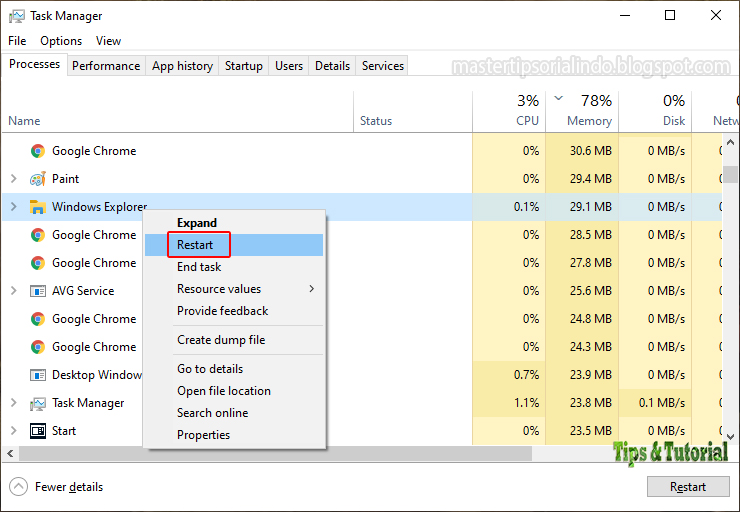Sort by the Name column header
The height and width of the screenshot is (512, 740).
177,112
